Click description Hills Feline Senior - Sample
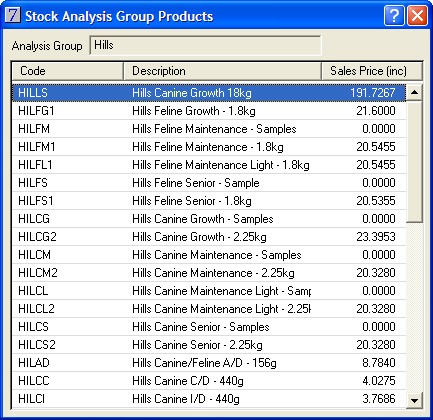Screen dimensions: 433x420 pyautogui.click(x=196, y=183)
